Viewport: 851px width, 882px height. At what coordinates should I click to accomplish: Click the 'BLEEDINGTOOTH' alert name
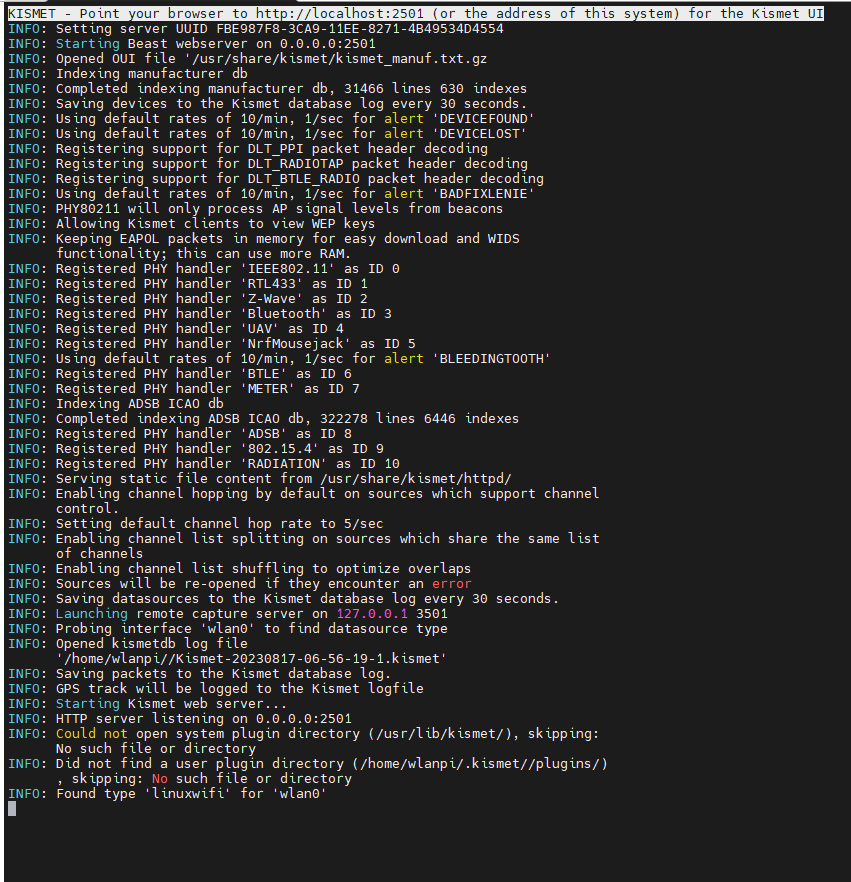(x=492, y=359)
